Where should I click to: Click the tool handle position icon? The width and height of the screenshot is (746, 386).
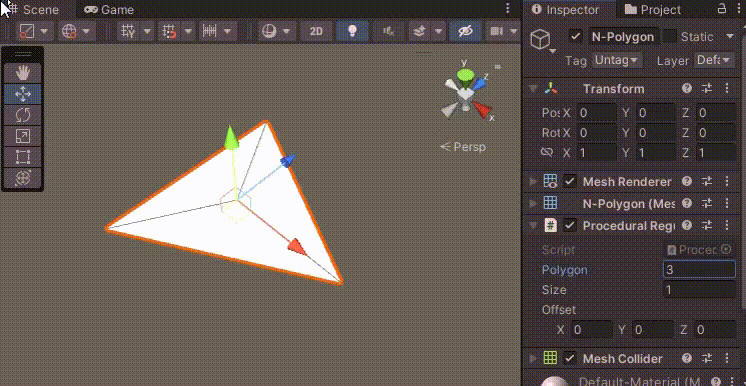pos(27,31)
